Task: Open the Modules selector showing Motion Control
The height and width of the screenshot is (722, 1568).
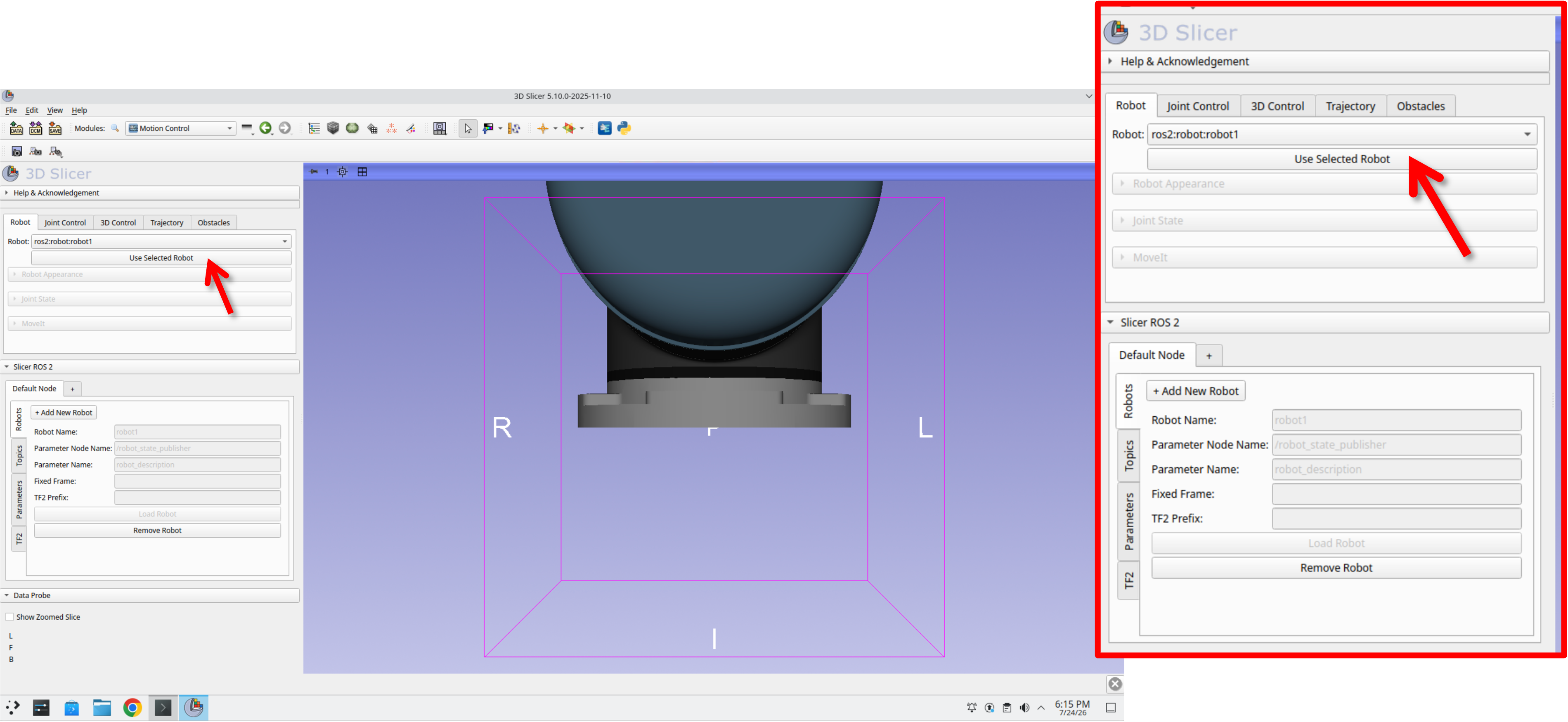Action: tap(180, 128)
